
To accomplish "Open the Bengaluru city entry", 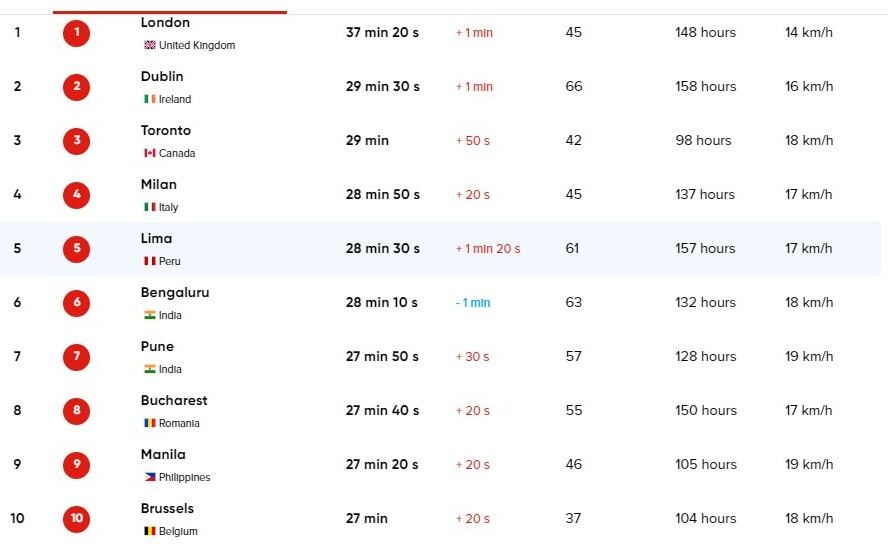I will [x=175, y=292].
